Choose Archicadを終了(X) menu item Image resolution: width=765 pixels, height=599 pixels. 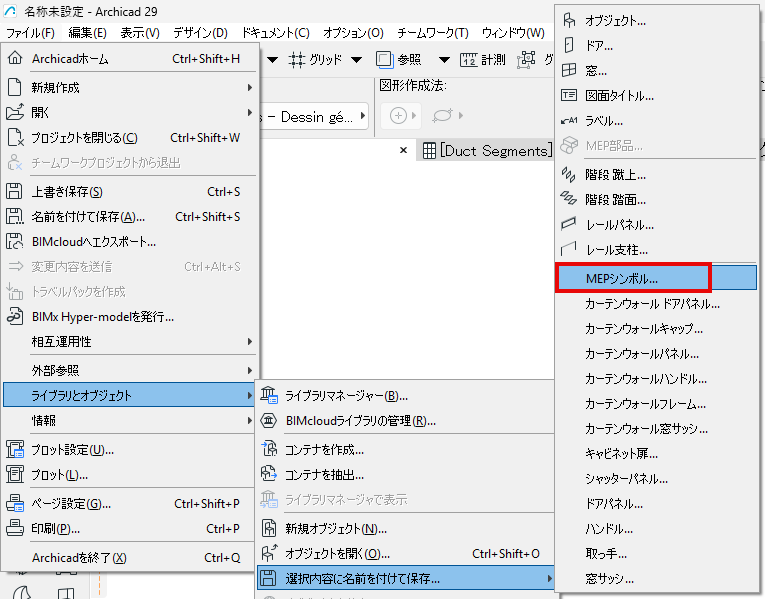pyautogui.click(x=129, y=557)
